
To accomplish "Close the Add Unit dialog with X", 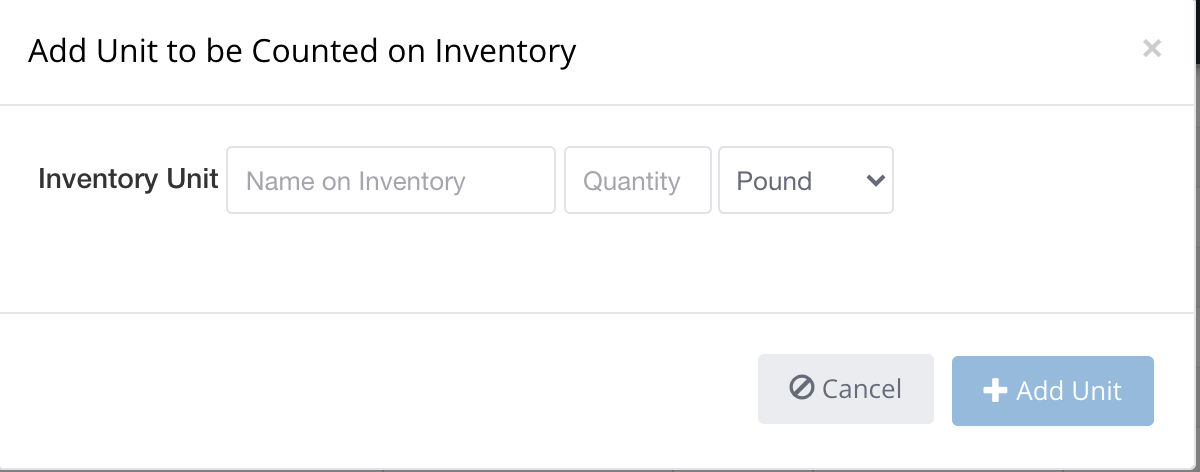I will [1152, 48].
